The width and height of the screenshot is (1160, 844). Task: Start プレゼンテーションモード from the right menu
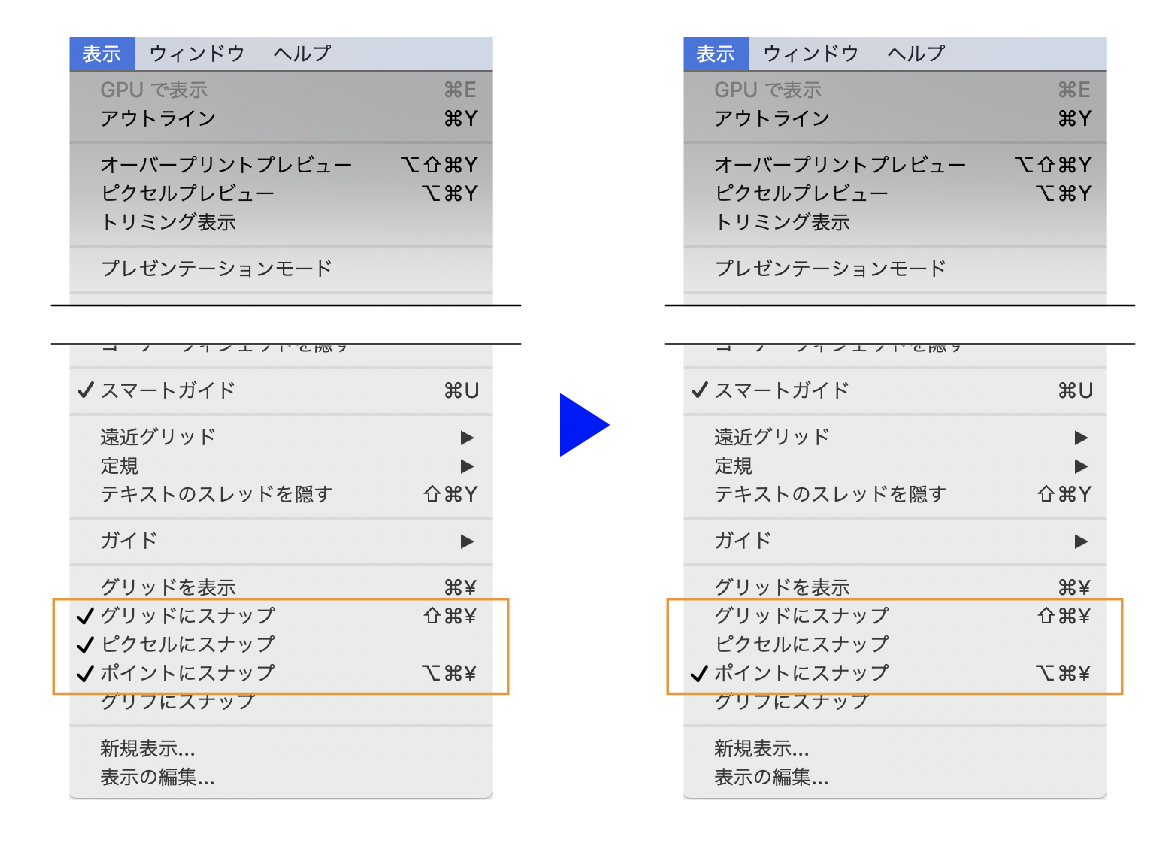[x=895, y=268]
